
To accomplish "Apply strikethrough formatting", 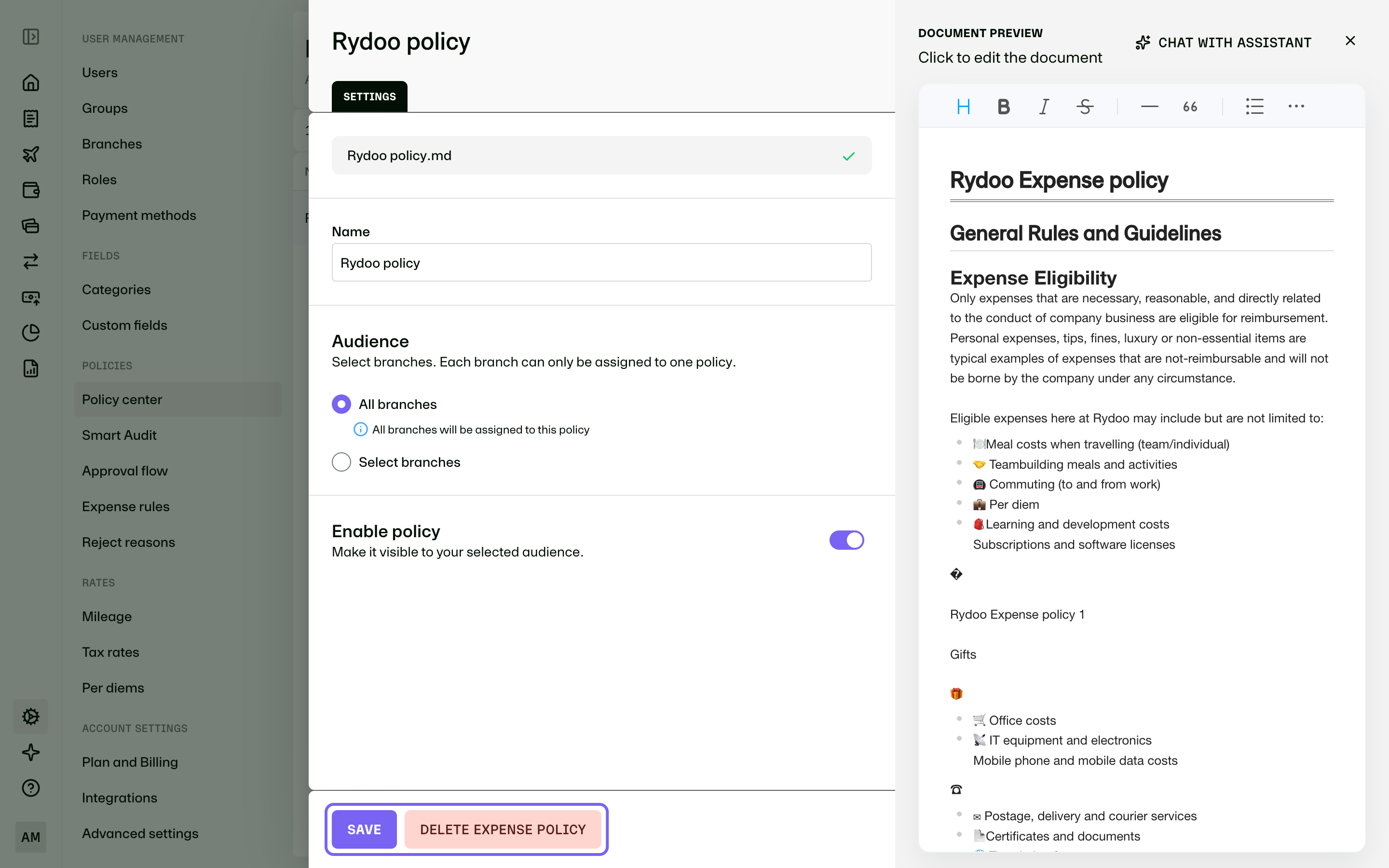I will (1085, 107).
